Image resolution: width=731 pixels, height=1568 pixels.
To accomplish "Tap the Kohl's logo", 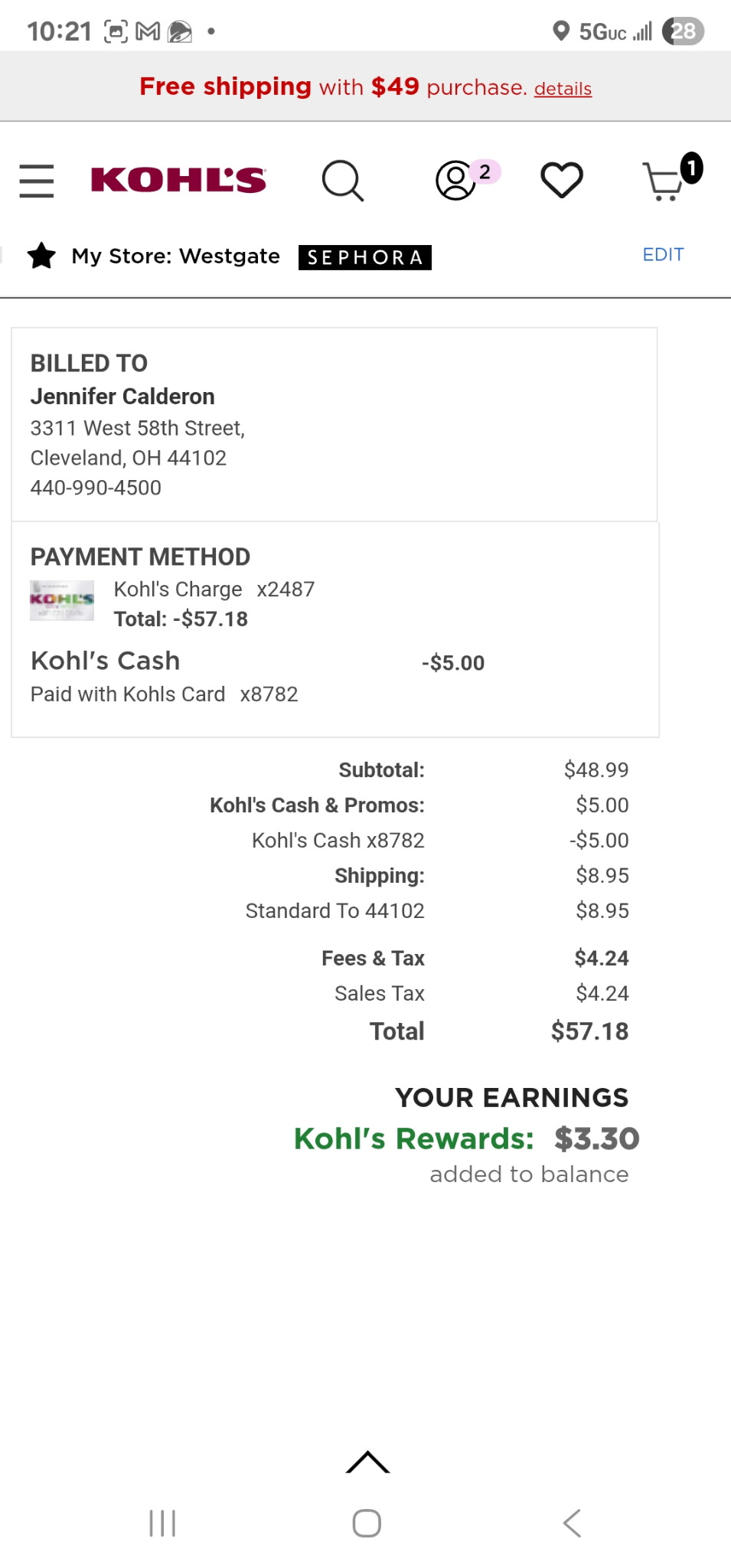I will tap(178, 180).
